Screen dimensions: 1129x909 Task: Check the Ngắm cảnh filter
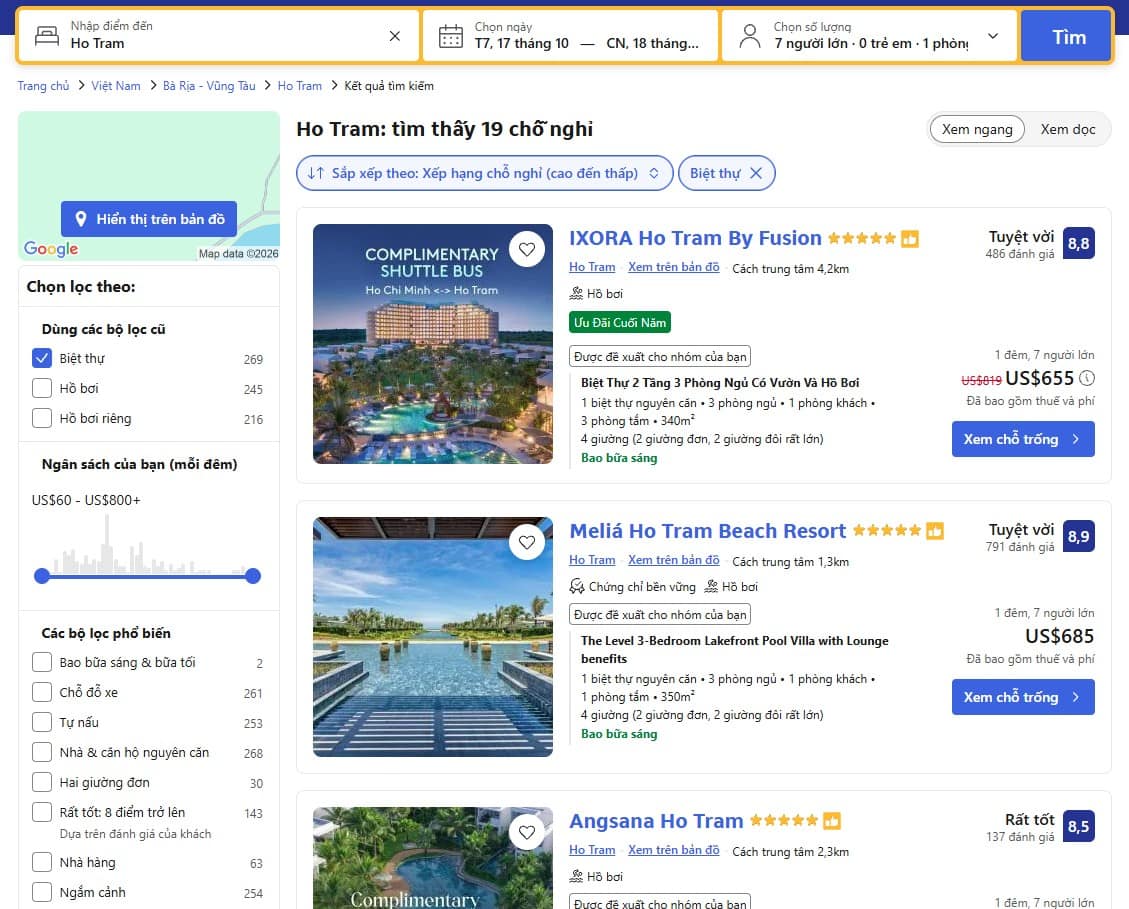pos(42,892)
